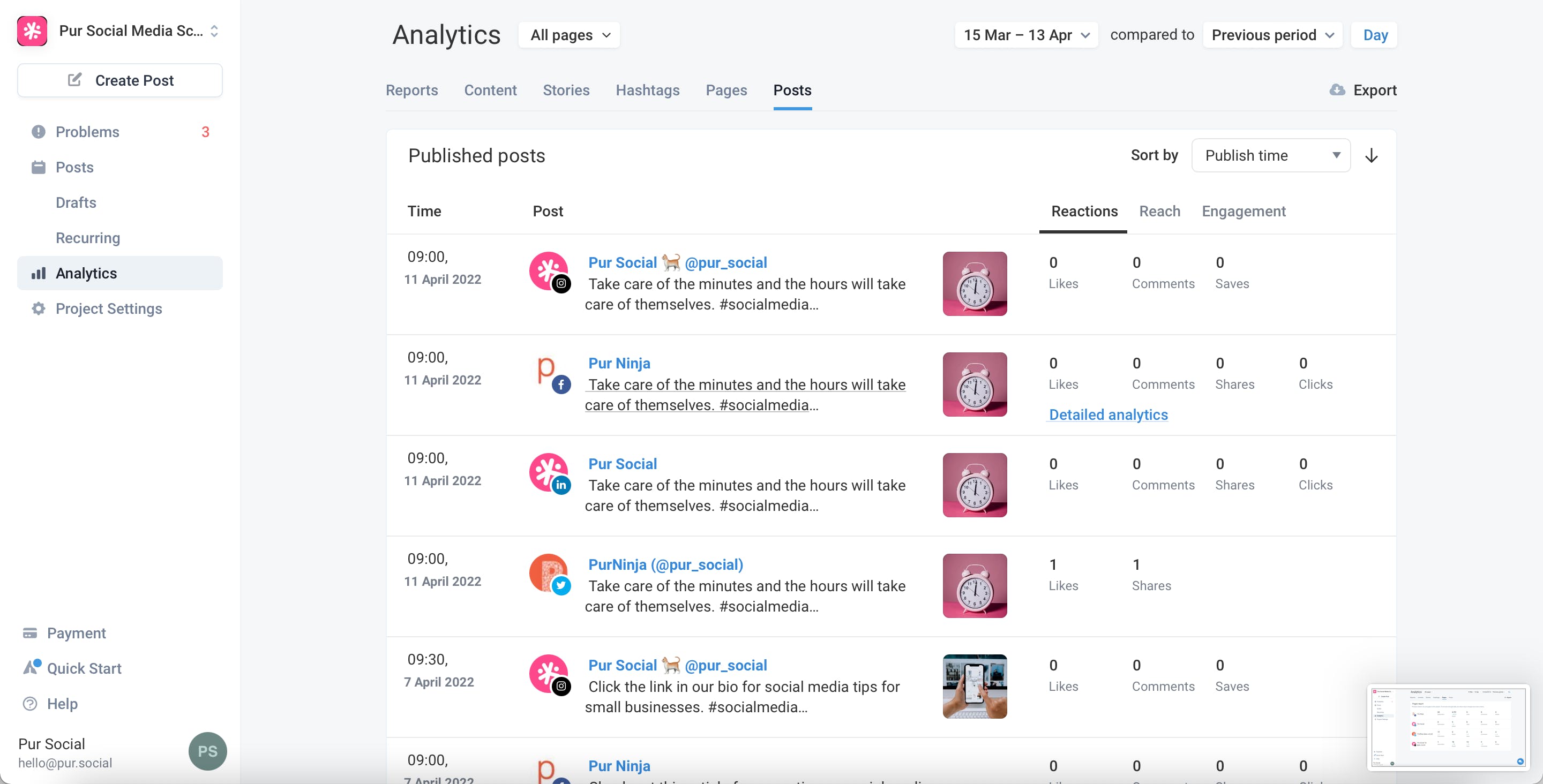Open Pur Social @pur_social link, 7 April post
This screenshot has width=1543, height=784.
(x=677, y=665)
